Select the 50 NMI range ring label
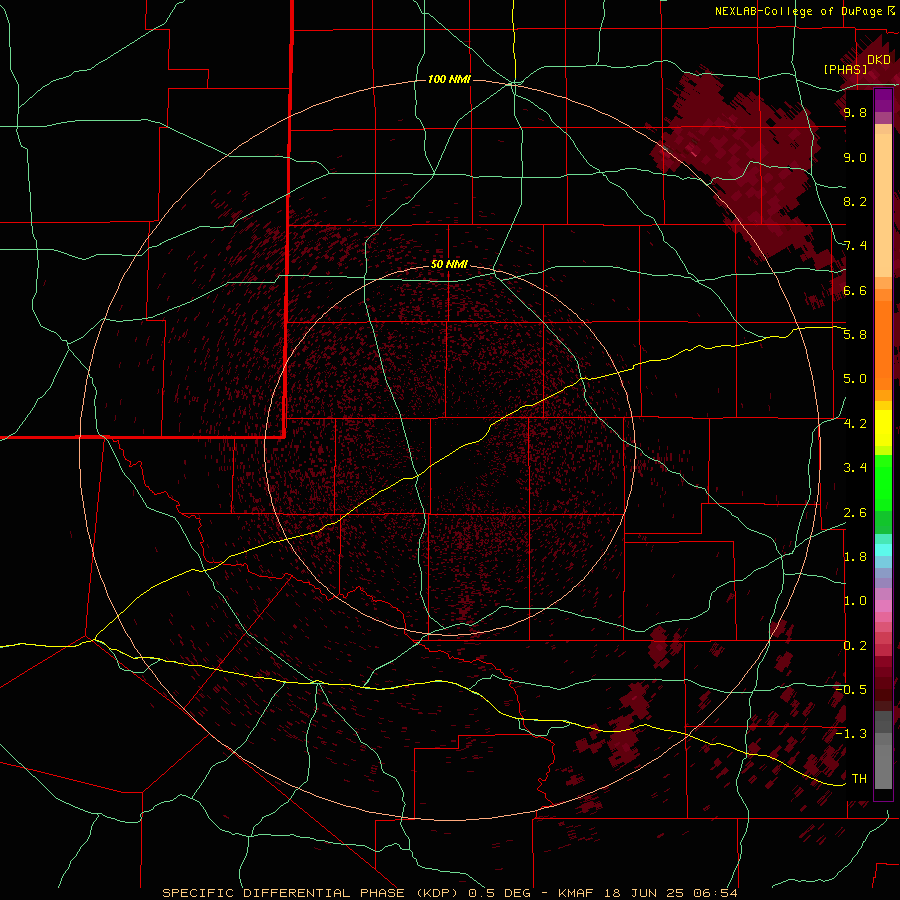900x900 pixels. pyautogui.click(x=449, y=264)
